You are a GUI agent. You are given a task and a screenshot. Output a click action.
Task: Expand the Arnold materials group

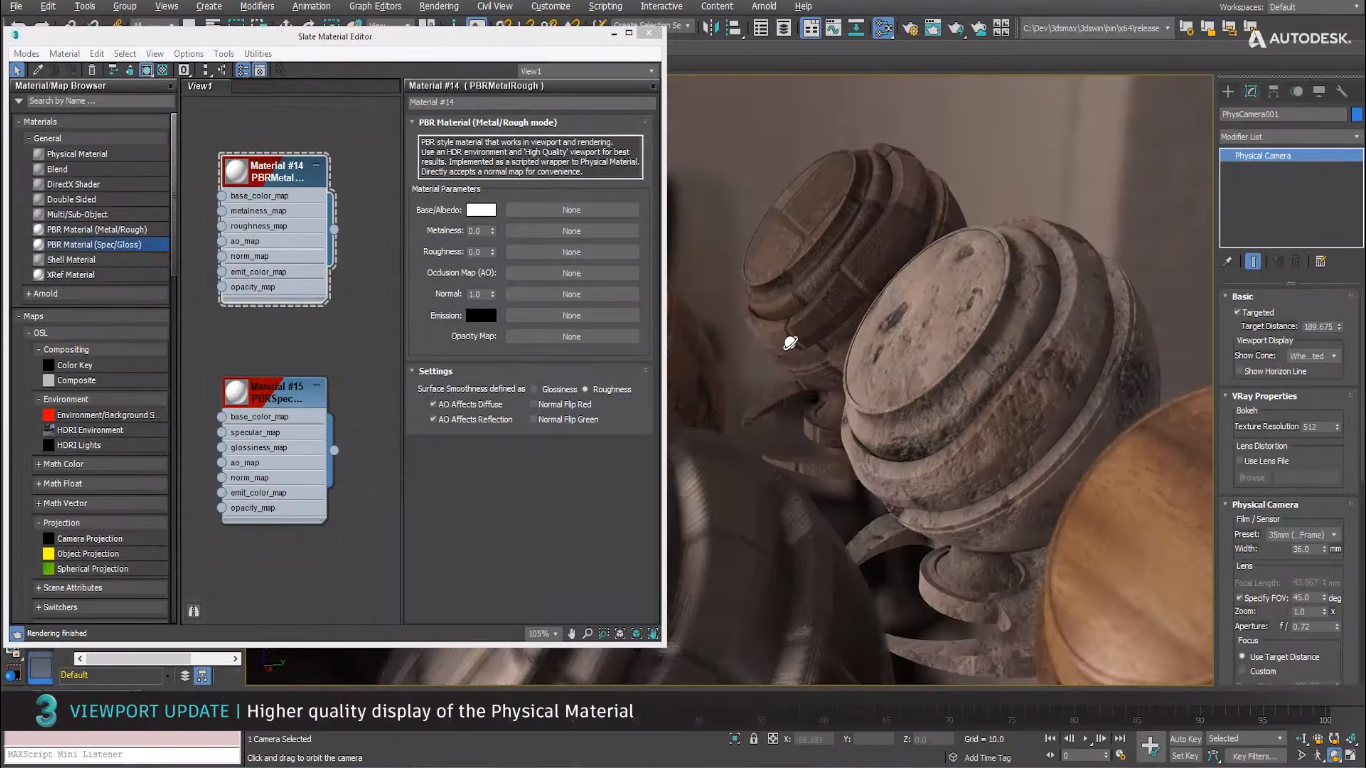(29, 294)
